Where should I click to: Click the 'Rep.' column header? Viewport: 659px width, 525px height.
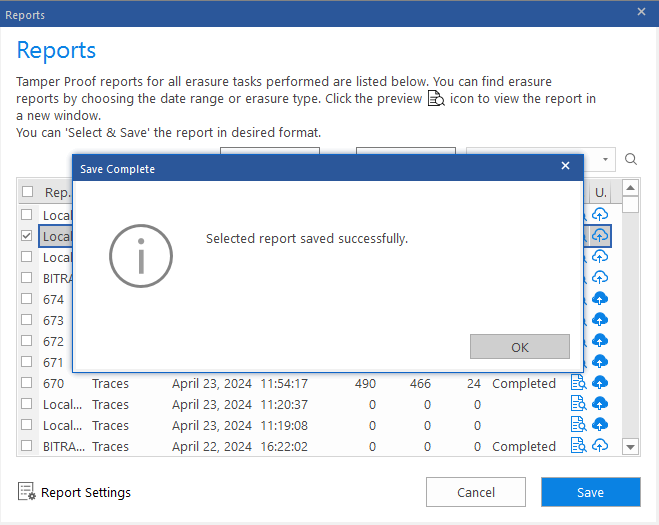[57, 193]
